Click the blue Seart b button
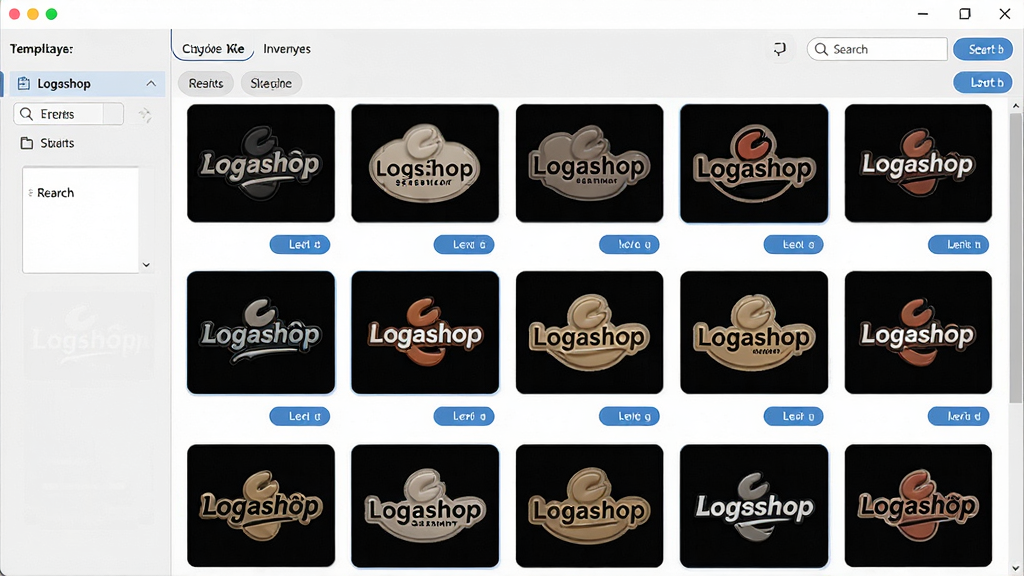Image resolution: width=1024 pixels, height=576 pixels. click(983, 49)
